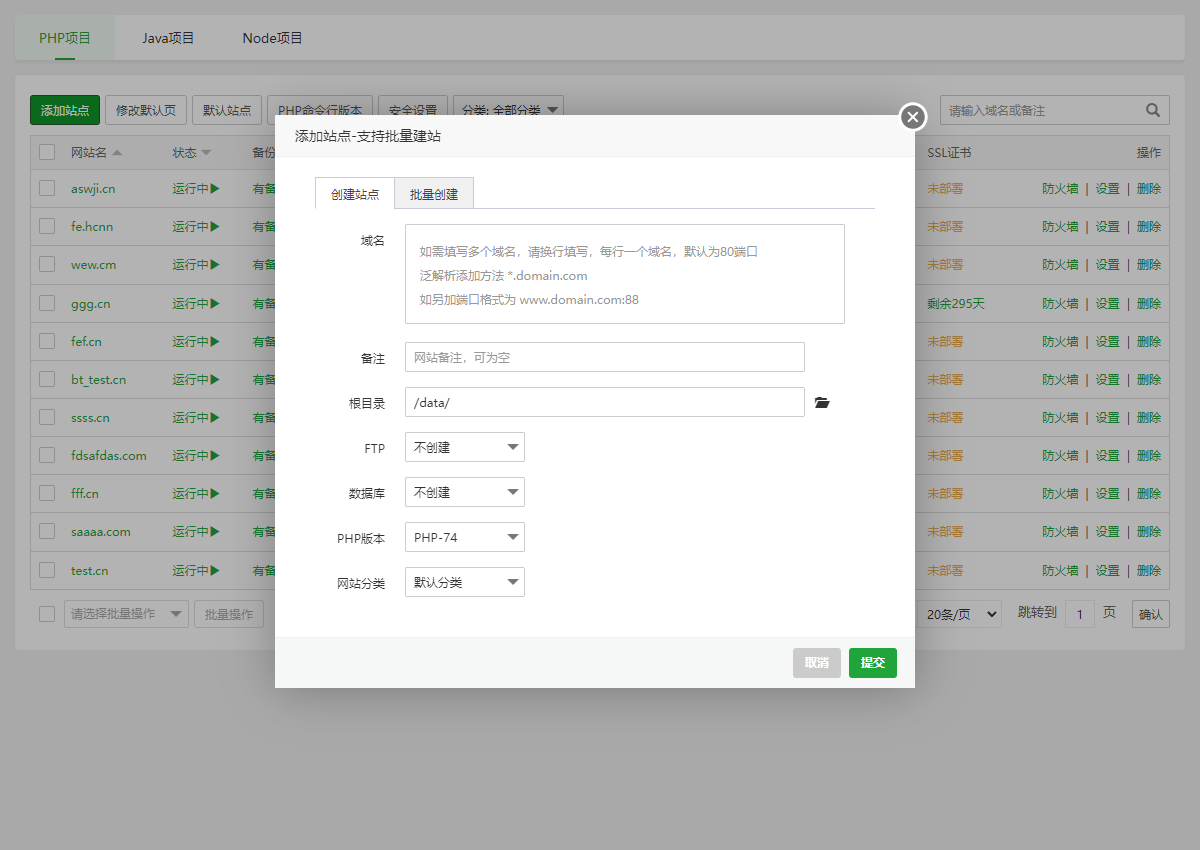The width and height of the screenshot is (1200, 850).
Task: Click the 网站备注 input field
Action: point(604,357)
